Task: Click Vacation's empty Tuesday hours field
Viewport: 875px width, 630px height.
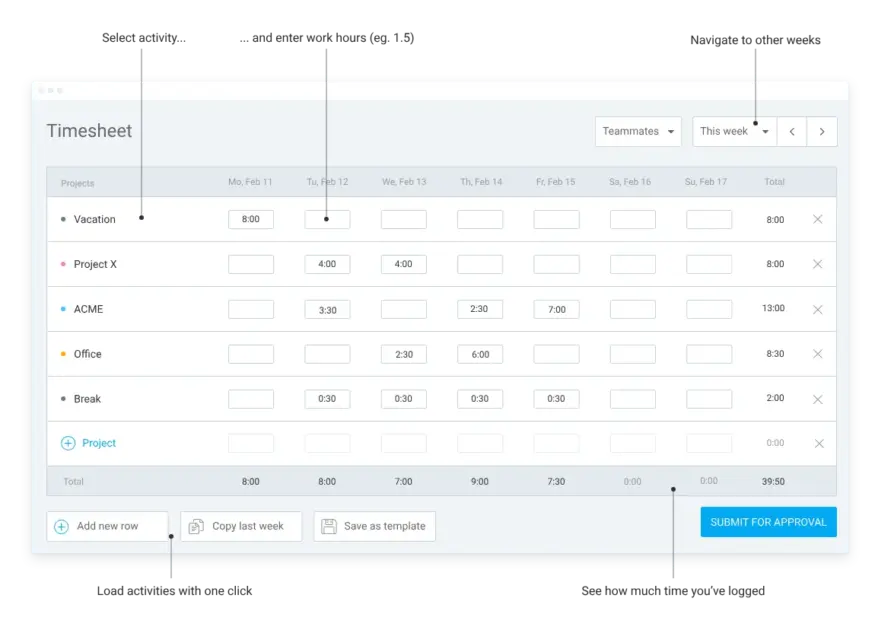Action: pos(327,219)
